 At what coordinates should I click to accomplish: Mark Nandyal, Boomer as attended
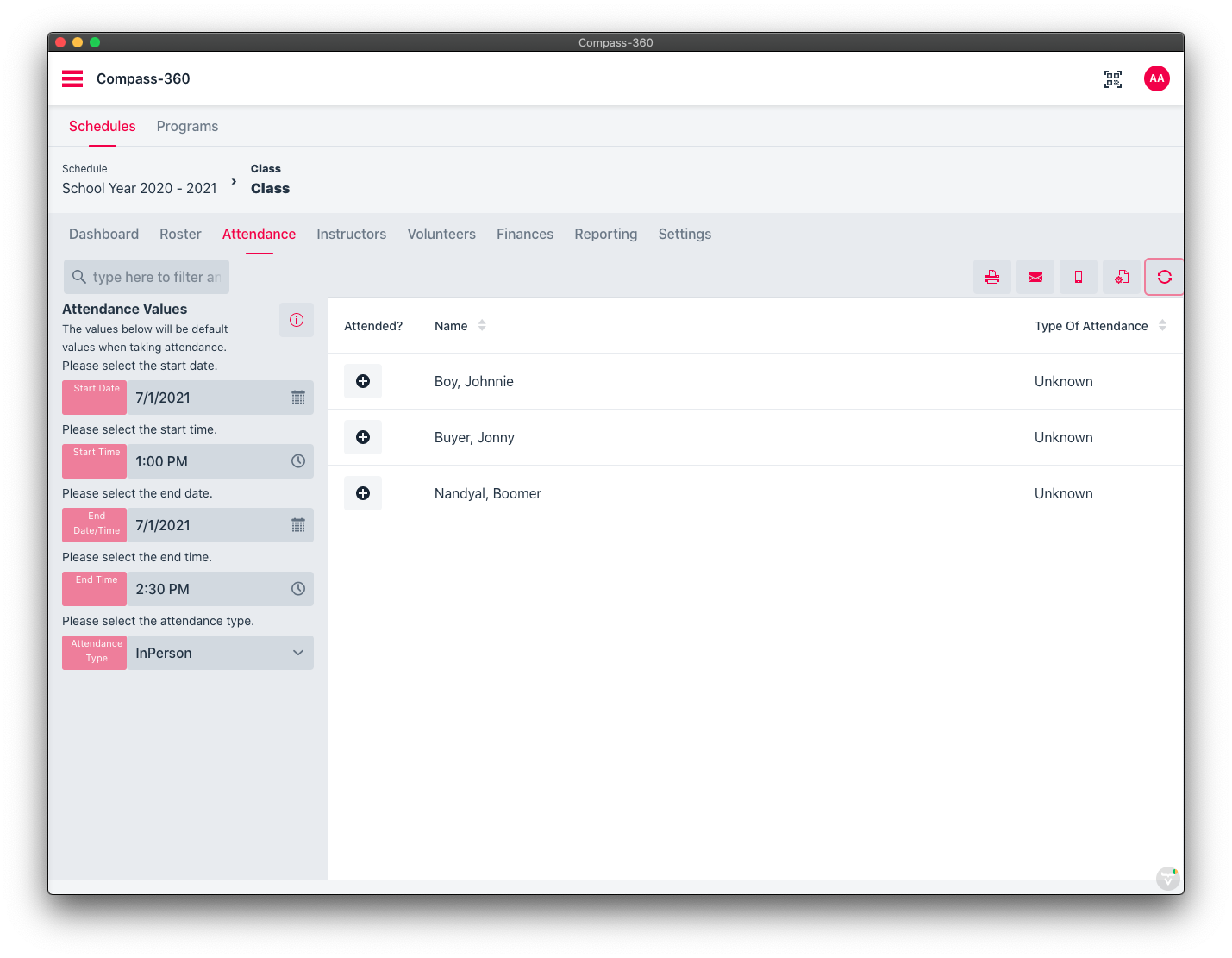(x=363, y=493)
